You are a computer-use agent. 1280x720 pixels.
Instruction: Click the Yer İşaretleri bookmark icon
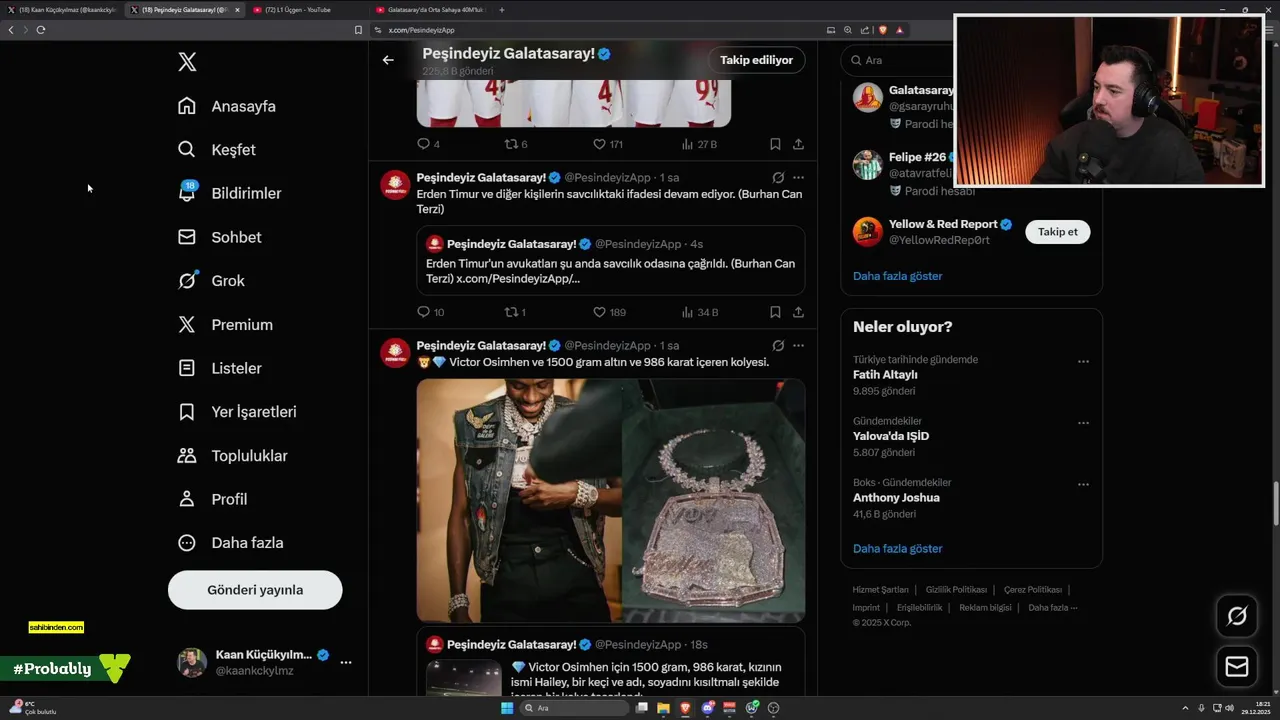(x=187, y=412)
